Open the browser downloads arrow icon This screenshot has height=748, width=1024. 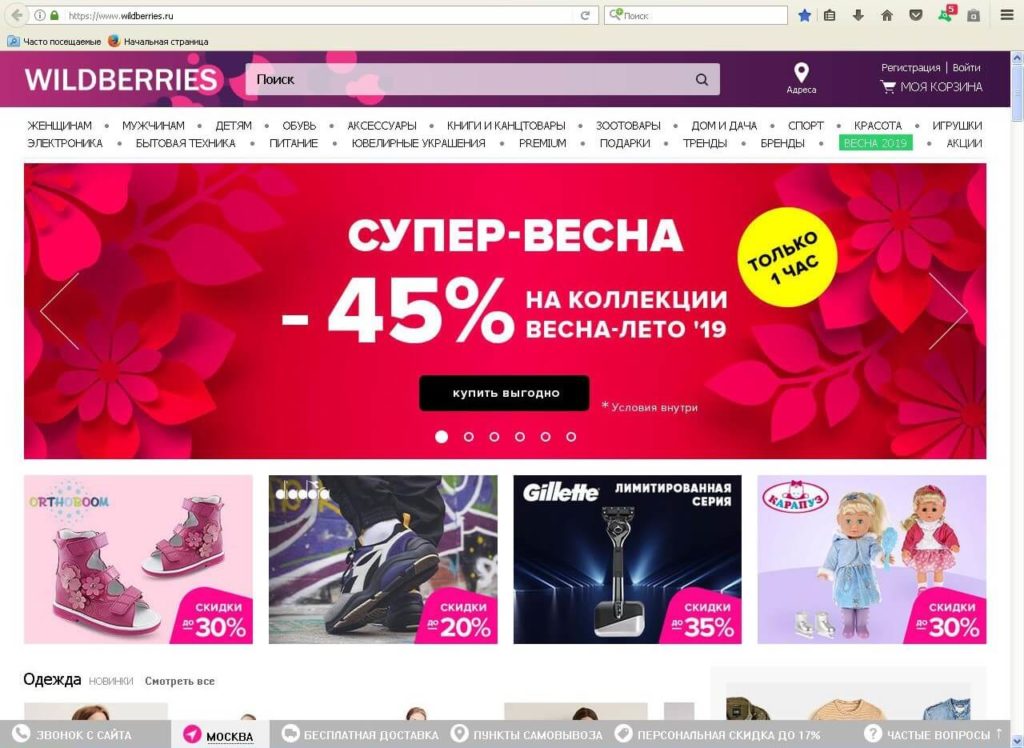click(858, 15)
